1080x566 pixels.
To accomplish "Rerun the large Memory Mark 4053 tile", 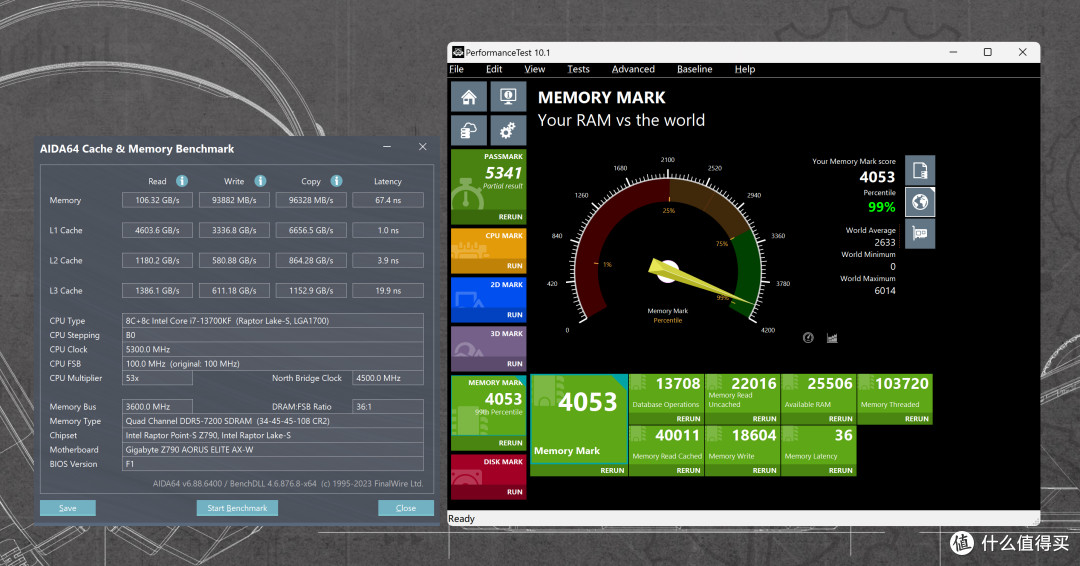I will 612,470.
